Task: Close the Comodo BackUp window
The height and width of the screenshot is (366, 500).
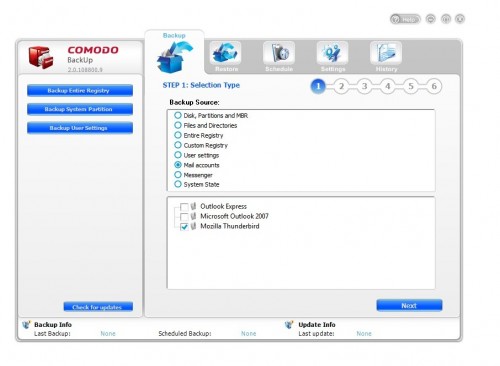Action: (460, 19)
